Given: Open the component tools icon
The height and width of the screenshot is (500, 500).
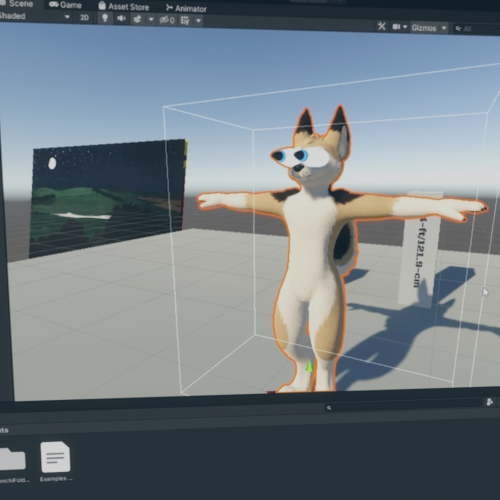Looking at the screenshot, I should click(x=382, y=26).
